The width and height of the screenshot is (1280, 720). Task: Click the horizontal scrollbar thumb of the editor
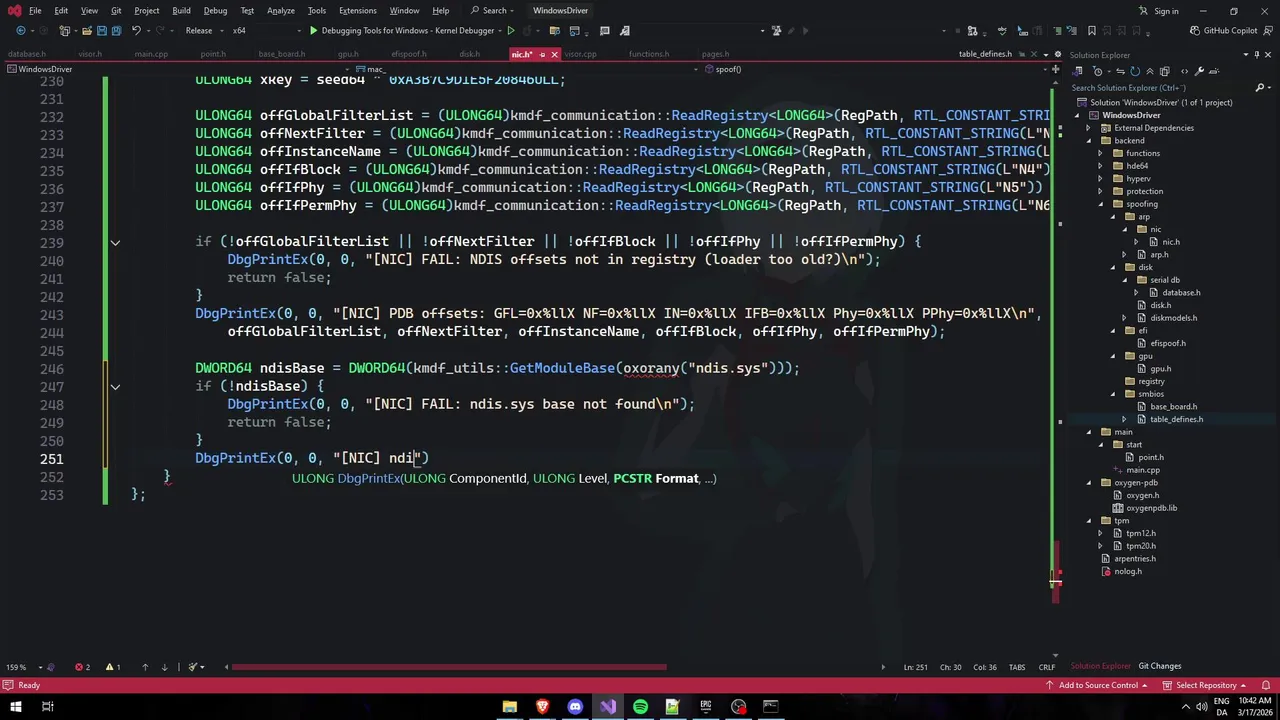pyautogui.click(x=449, y=667)
